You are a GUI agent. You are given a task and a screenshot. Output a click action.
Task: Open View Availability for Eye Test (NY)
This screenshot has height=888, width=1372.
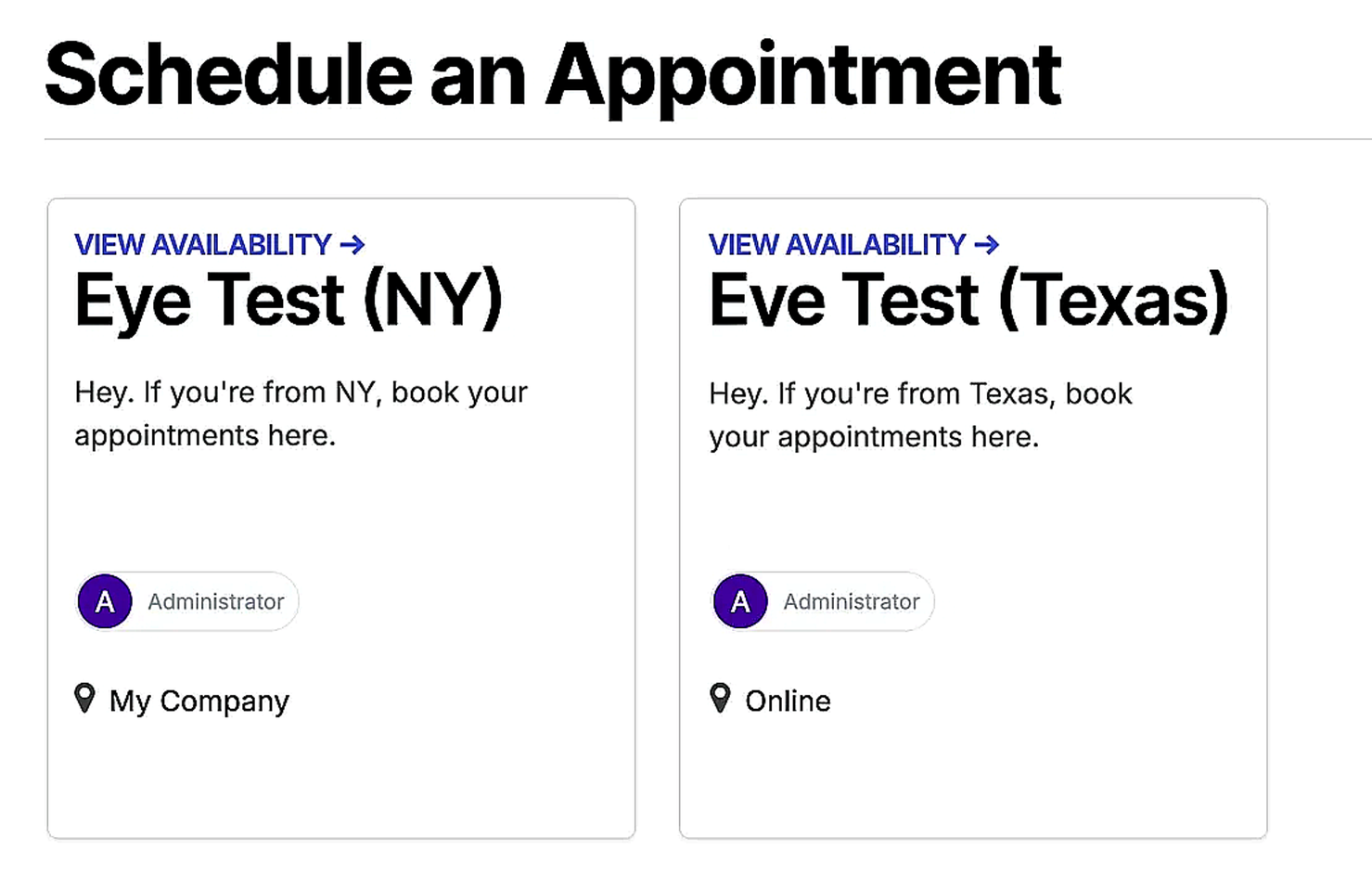[220, 245]
